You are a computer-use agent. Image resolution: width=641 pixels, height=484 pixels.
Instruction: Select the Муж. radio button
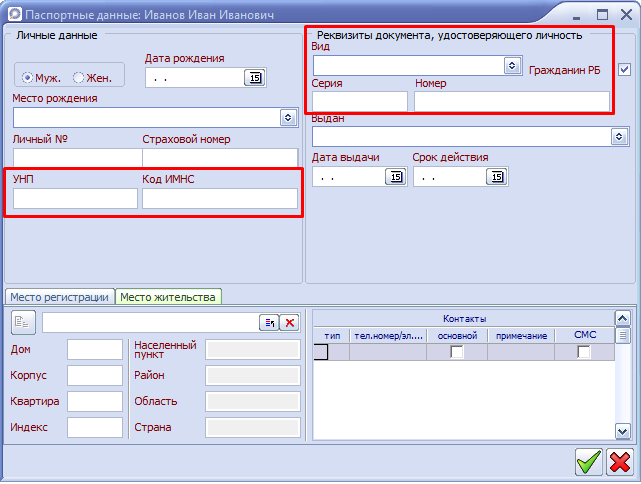[x=28, y=78]
